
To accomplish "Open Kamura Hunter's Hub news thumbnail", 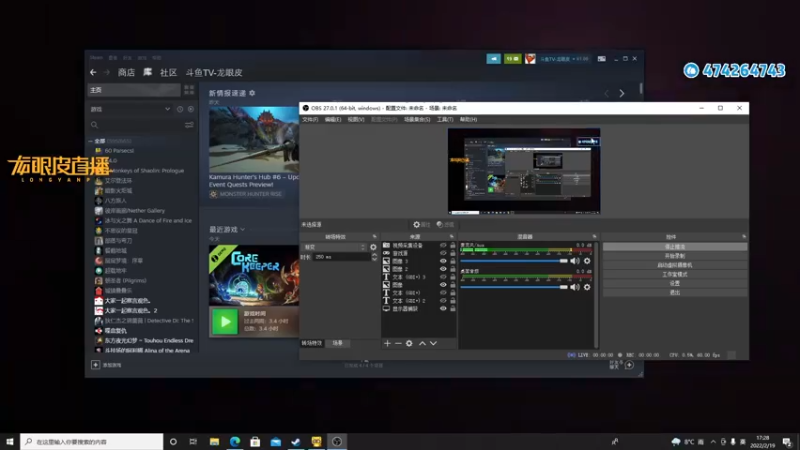I will (254, 139).
